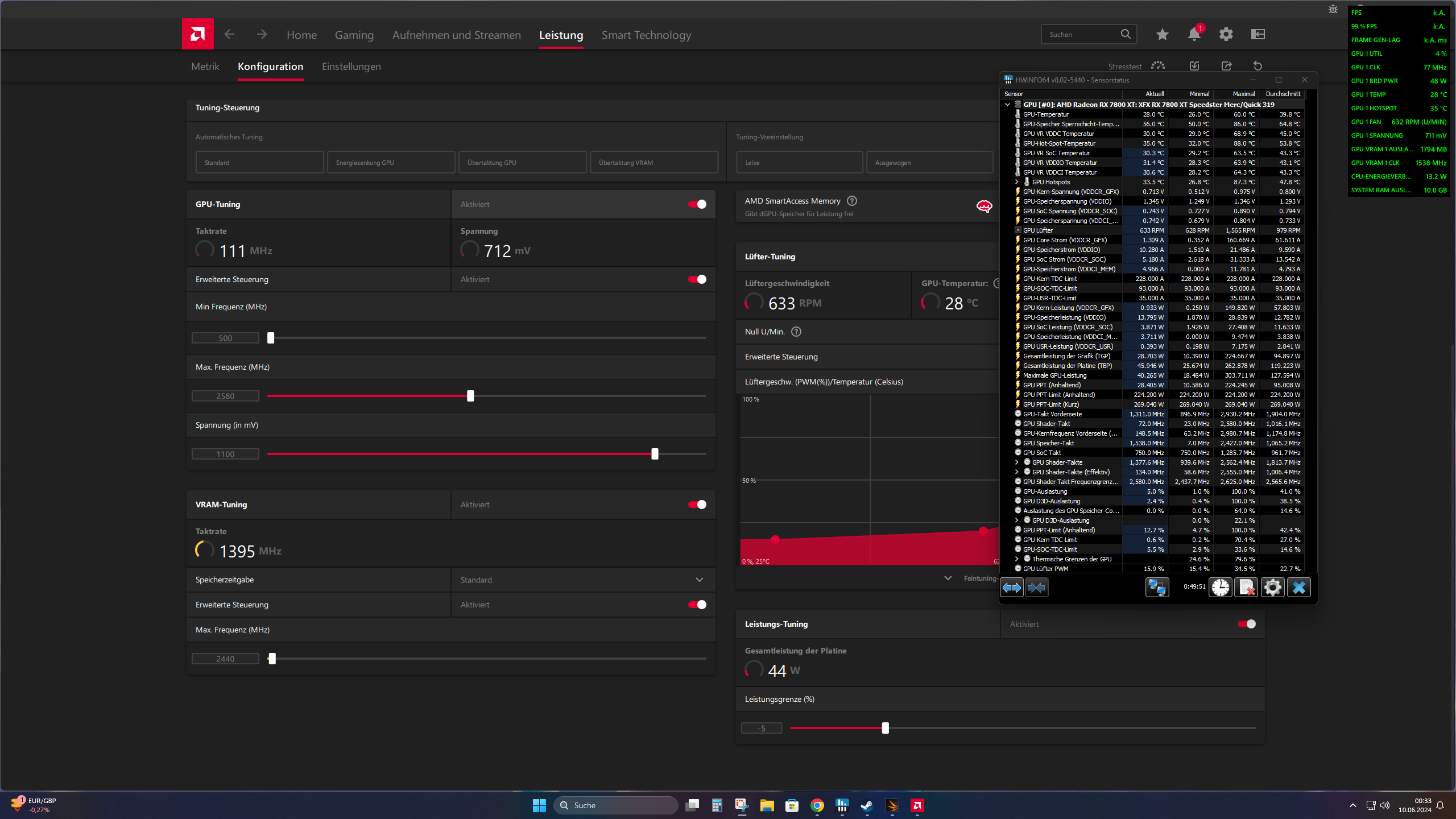
Task: Click the reset tuning icon
Action: pyautogui.click(x=1258, y=66)
